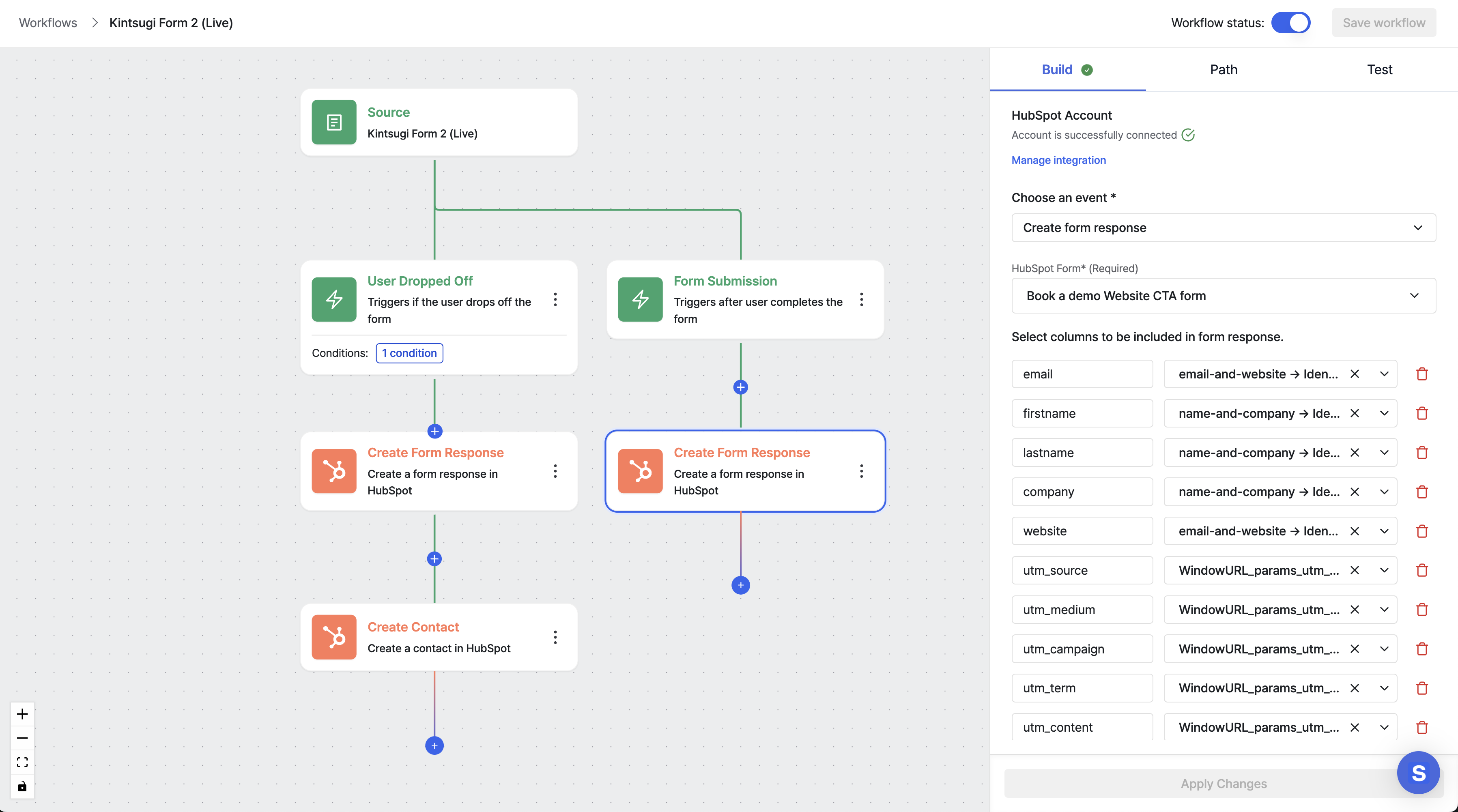Screen dimensions: 1458x812
Task: Click the Form Submission lightning icon
Action: pos(640,299)
